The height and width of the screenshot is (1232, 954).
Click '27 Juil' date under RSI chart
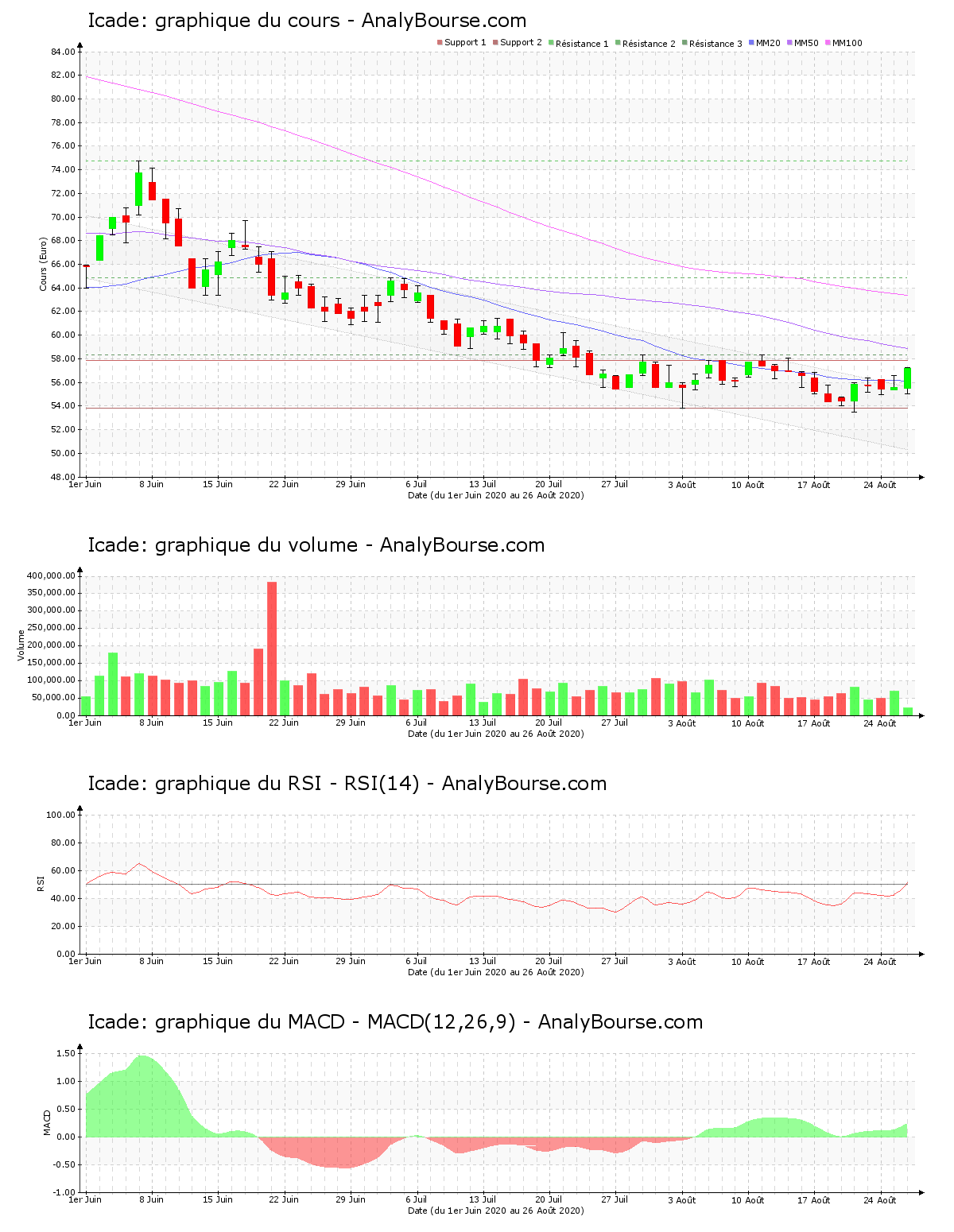(x=615, y=961)
